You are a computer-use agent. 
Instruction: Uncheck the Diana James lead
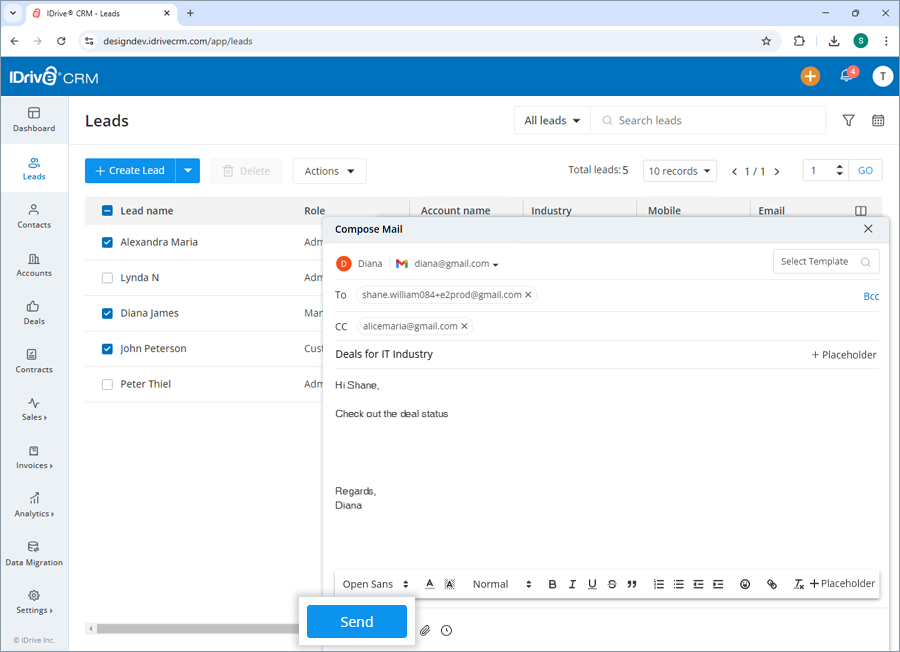(x=107, y=312)
